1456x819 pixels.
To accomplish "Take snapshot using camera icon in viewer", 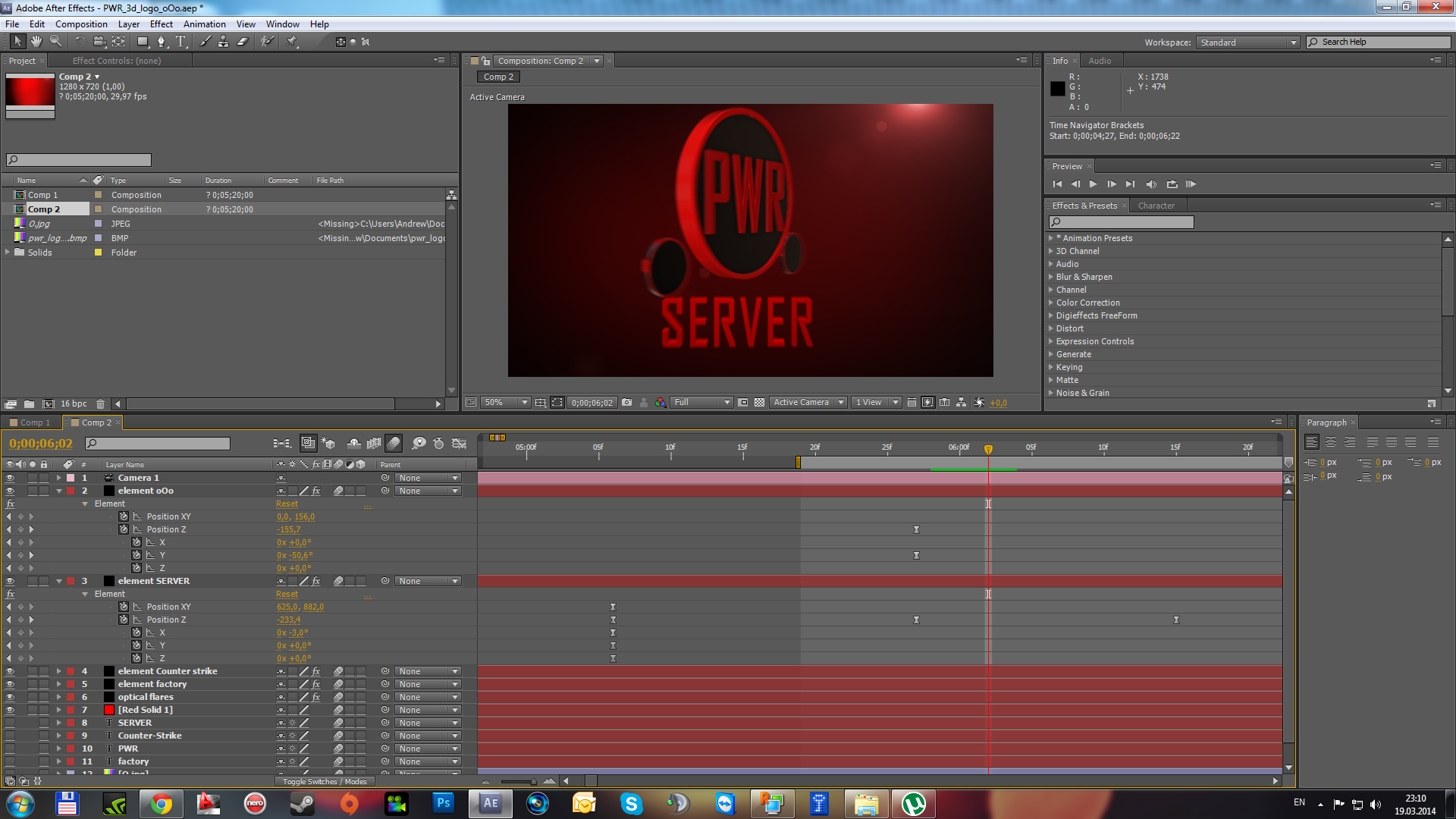I will [626, 403].
